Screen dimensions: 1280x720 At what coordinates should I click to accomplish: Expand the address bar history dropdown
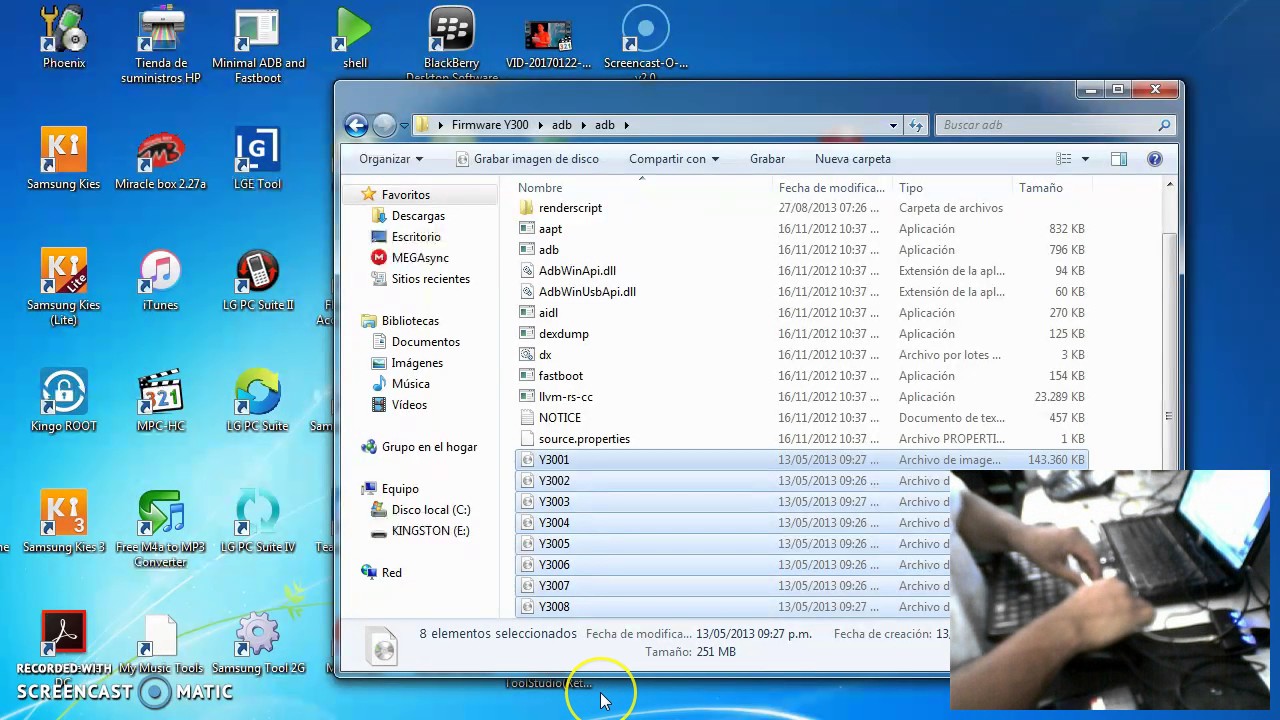pyautogui.click(x=893, y=125)
